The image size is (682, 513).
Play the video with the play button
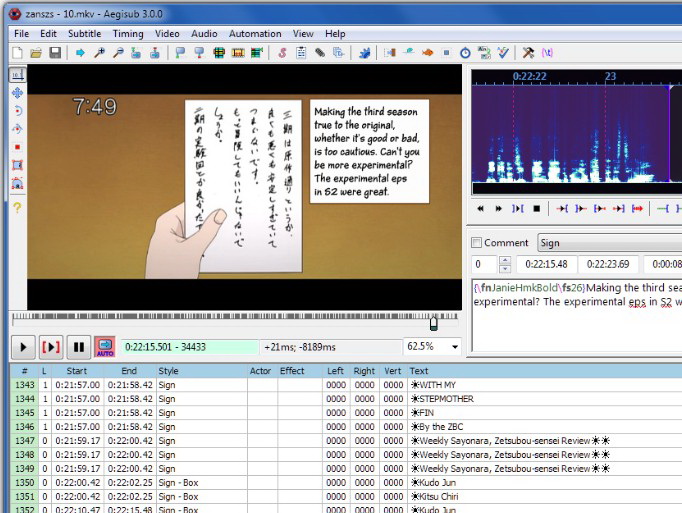point(23,347)
